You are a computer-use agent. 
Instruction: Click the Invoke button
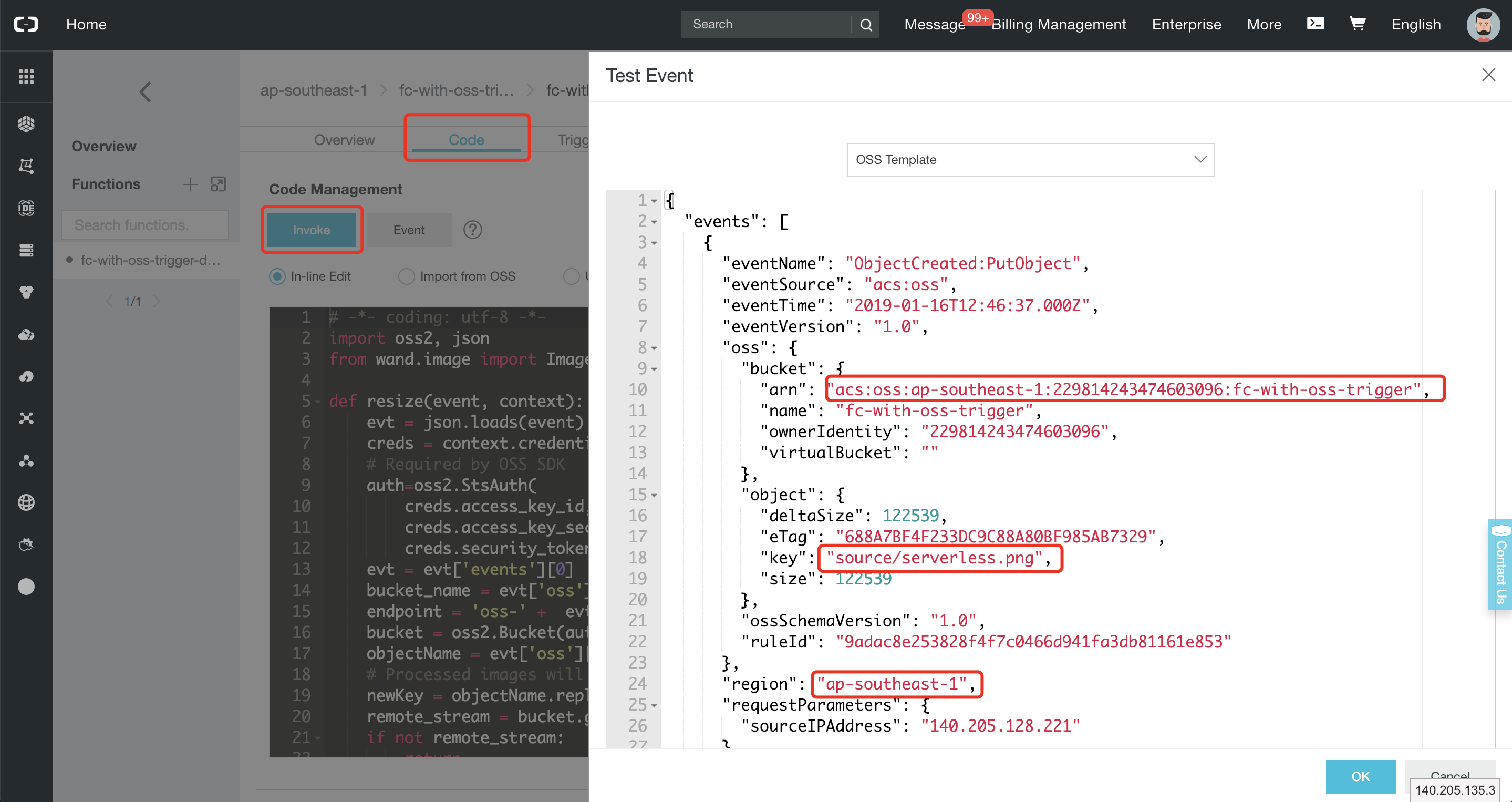[311, 230]
